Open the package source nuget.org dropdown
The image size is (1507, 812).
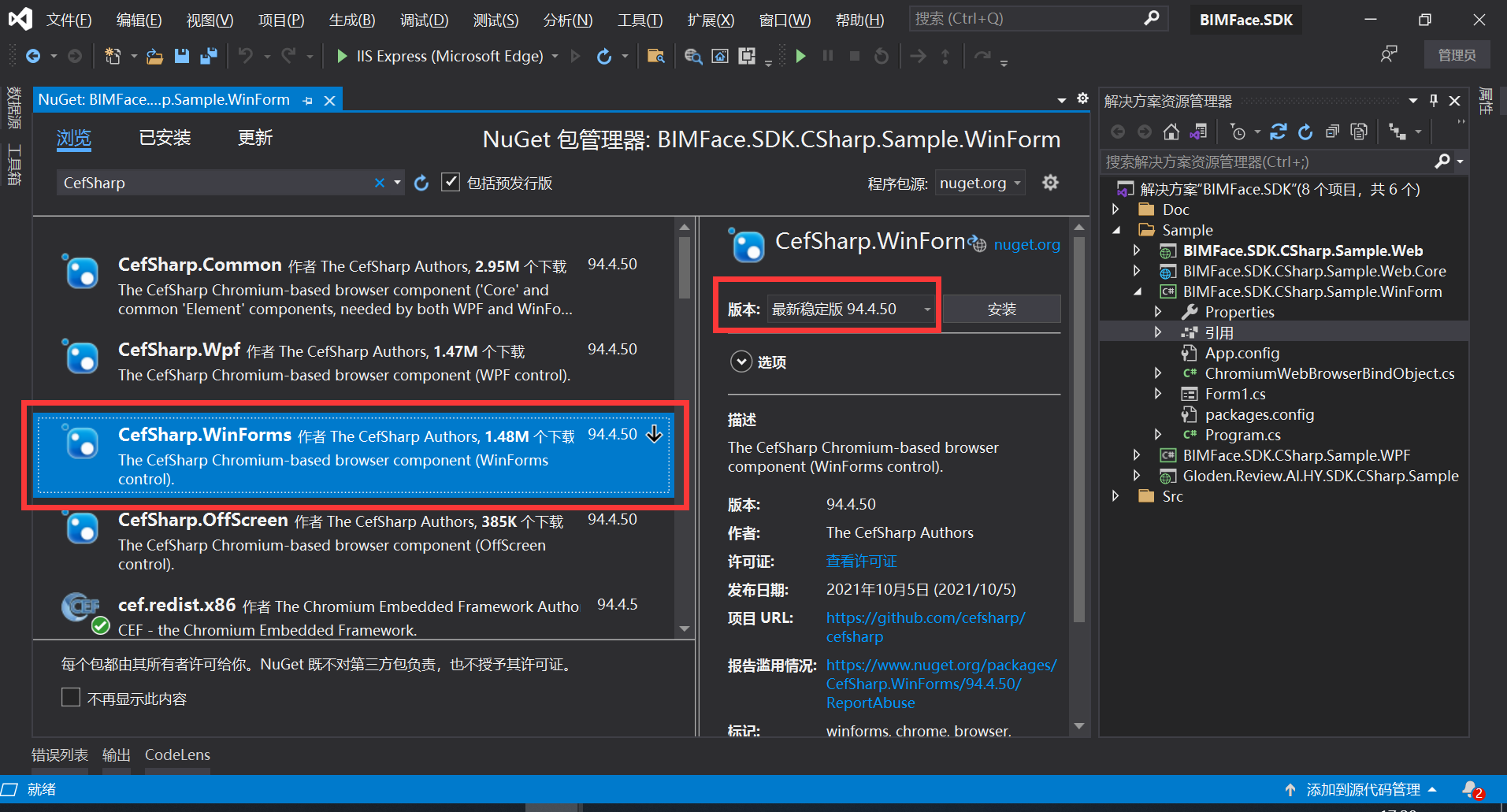click(x=981, y=183)
